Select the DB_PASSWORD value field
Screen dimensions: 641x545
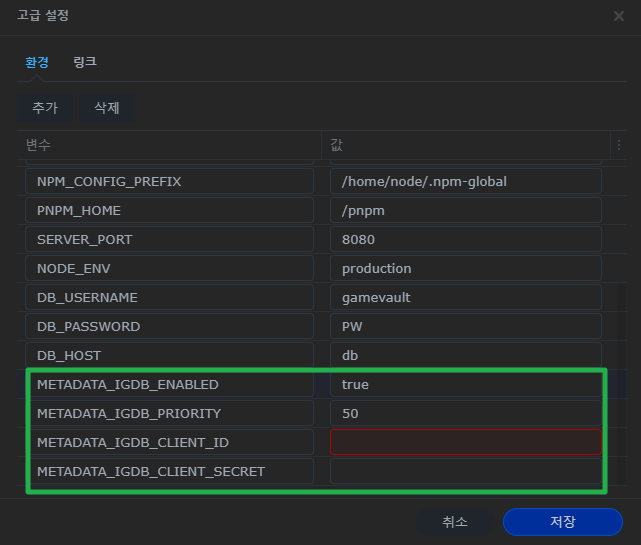click(x=465, y=326)
